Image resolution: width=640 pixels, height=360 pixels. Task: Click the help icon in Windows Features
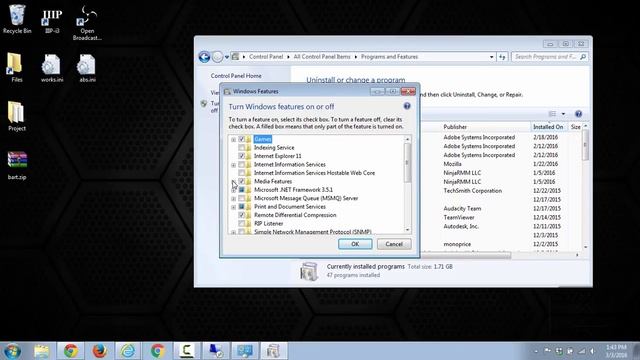pos(407,106)
